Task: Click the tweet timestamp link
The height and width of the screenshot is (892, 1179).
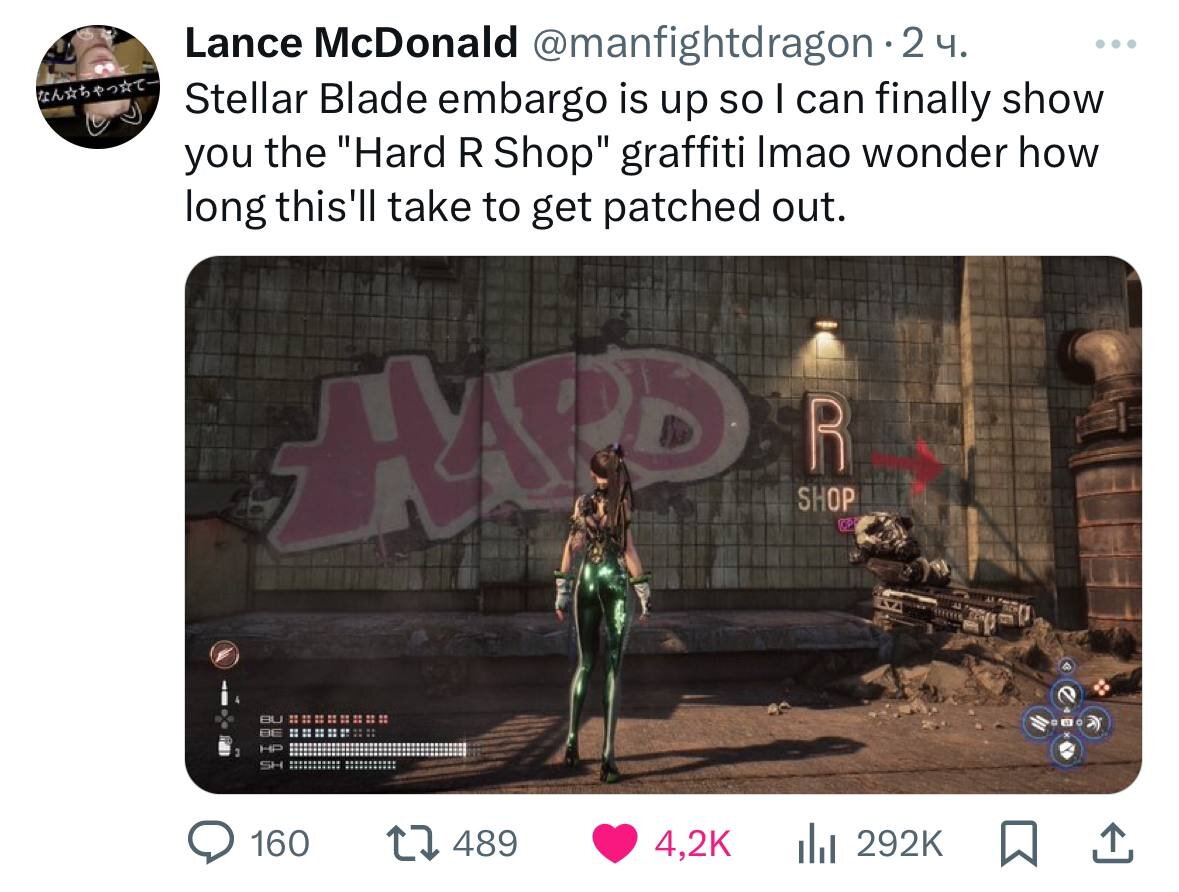Action: coord(935,44)
